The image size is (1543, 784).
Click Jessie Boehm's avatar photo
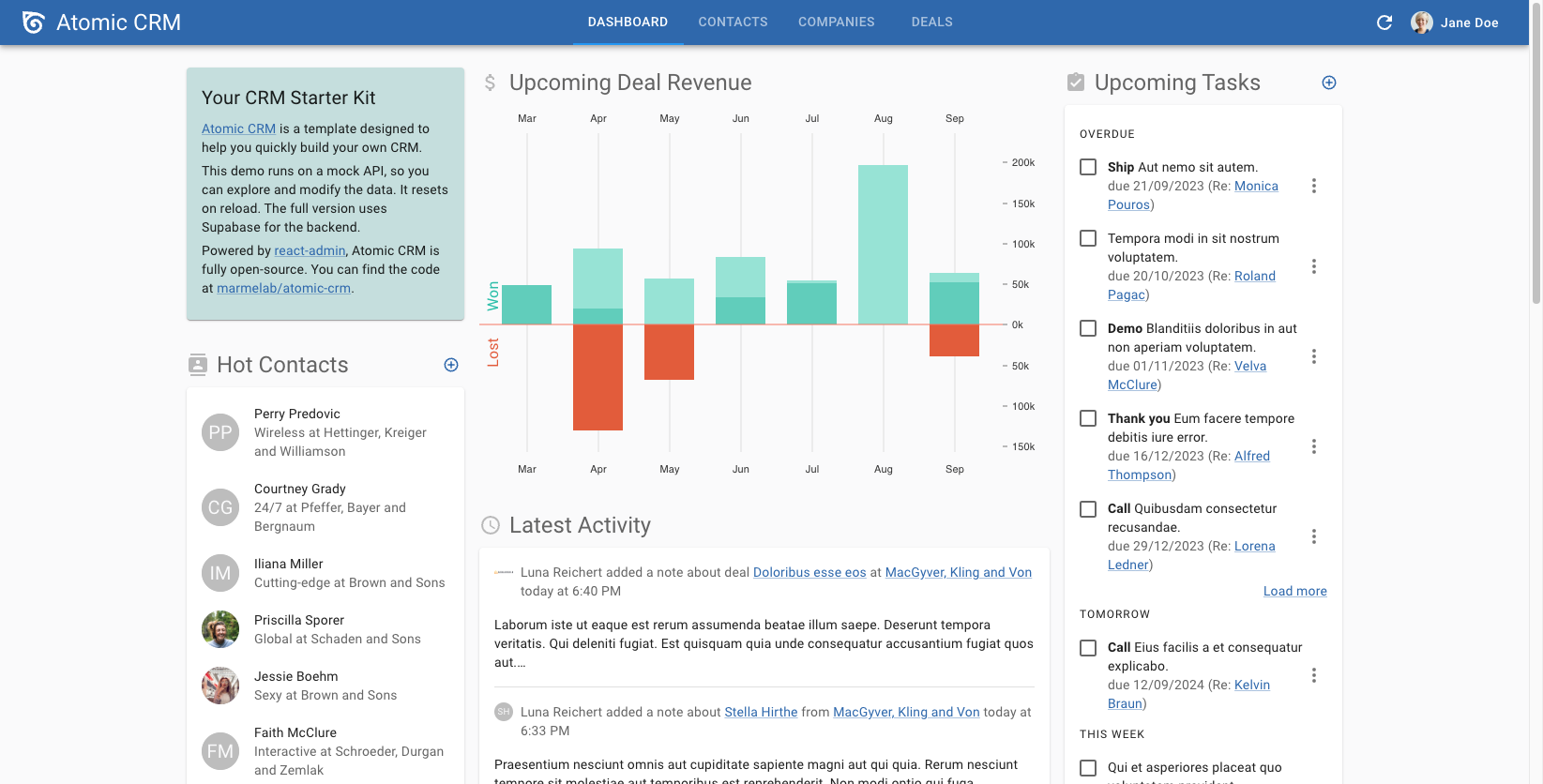220,686
